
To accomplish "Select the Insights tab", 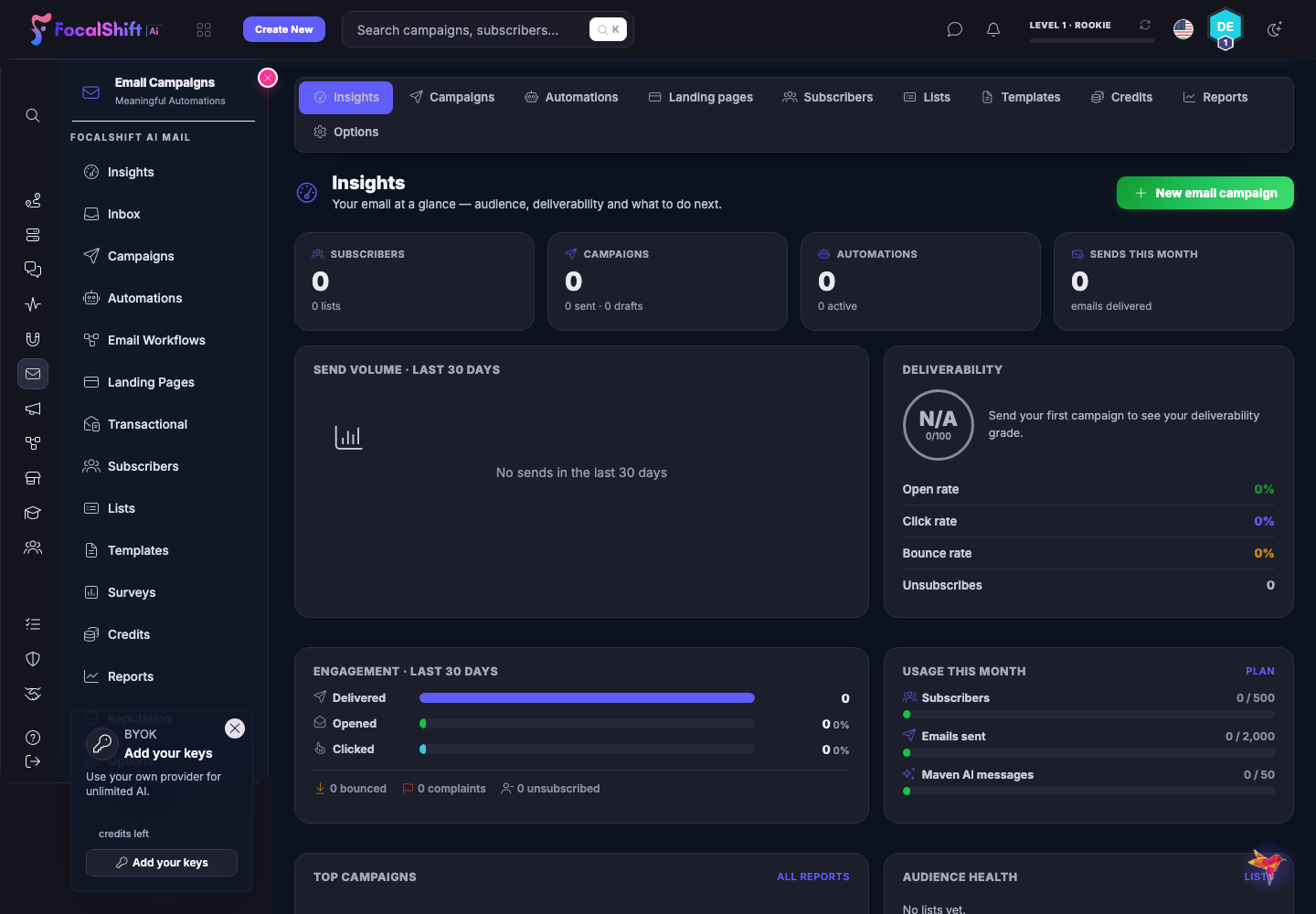I will [x=345, y=97].
